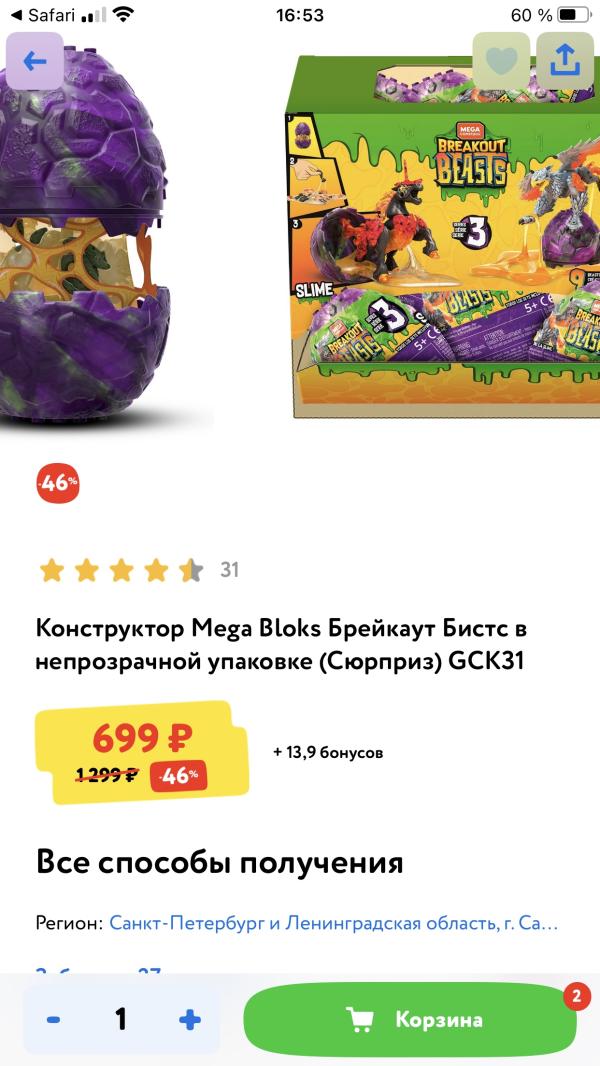Open reviews via star rating
The height and width of the screenshot is (1066, 600).
[121, 570]
